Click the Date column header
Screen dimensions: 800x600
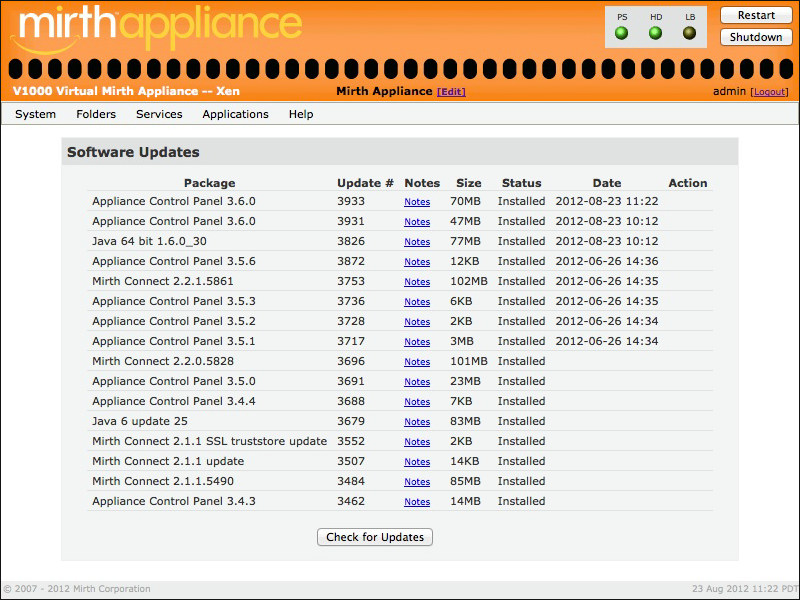pyautogui.click(x=607, y=183)
